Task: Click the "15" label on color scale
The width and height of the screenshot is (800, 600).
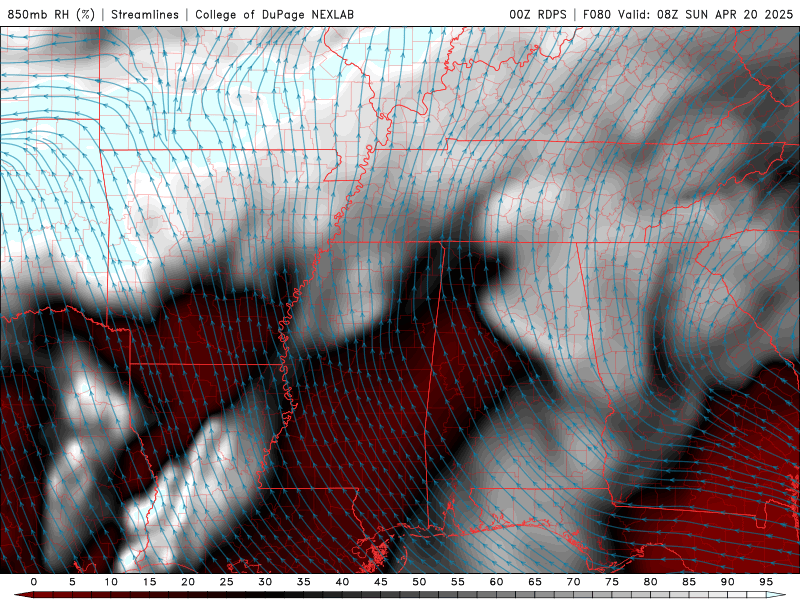Action: coord(149,582)
